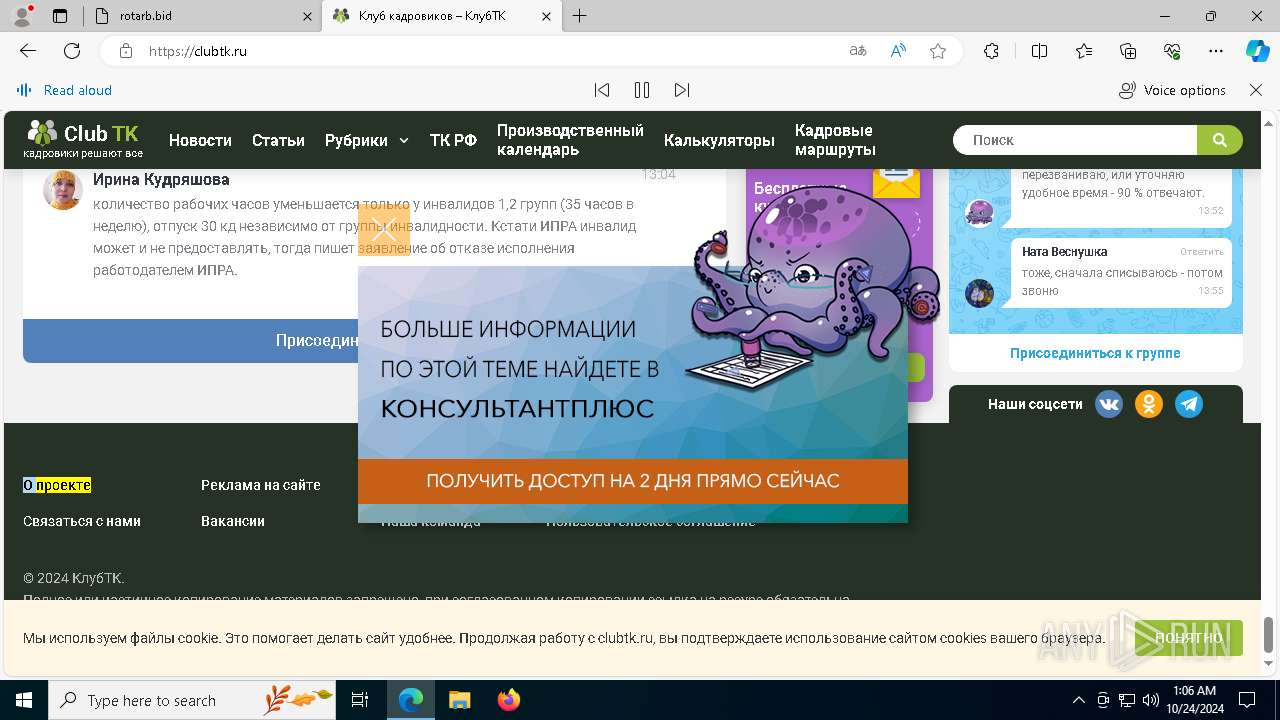Click the Поиск search field
The width and height of the screenshot is (1280, 720).
tap(1075, 140)
